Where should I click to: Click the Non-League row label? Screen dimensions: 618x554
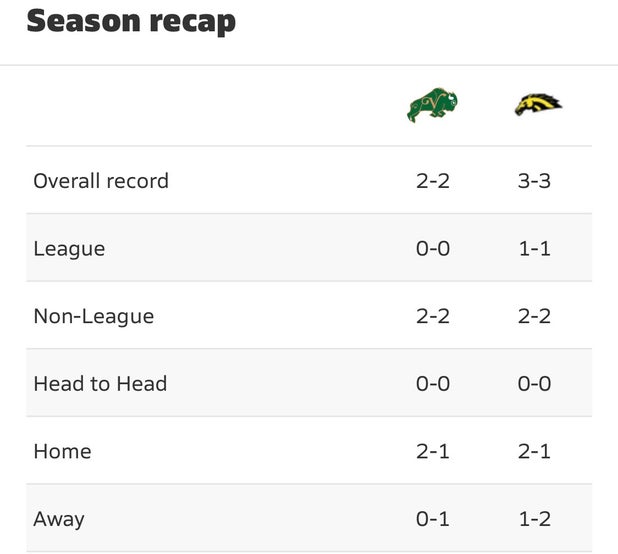[94, 316]
